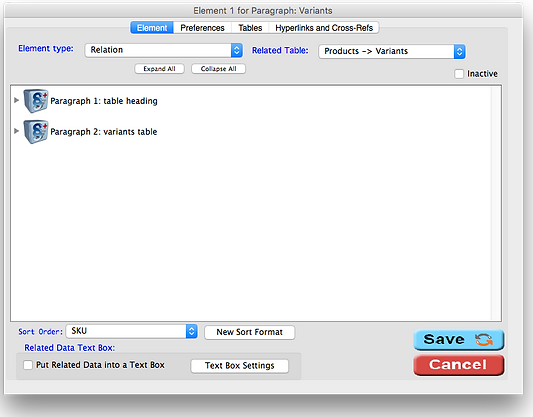Open the Sort Order dropdown
The width and height of the screenshot is (533, 417).
pyautogui.click(x=132, y=331)
